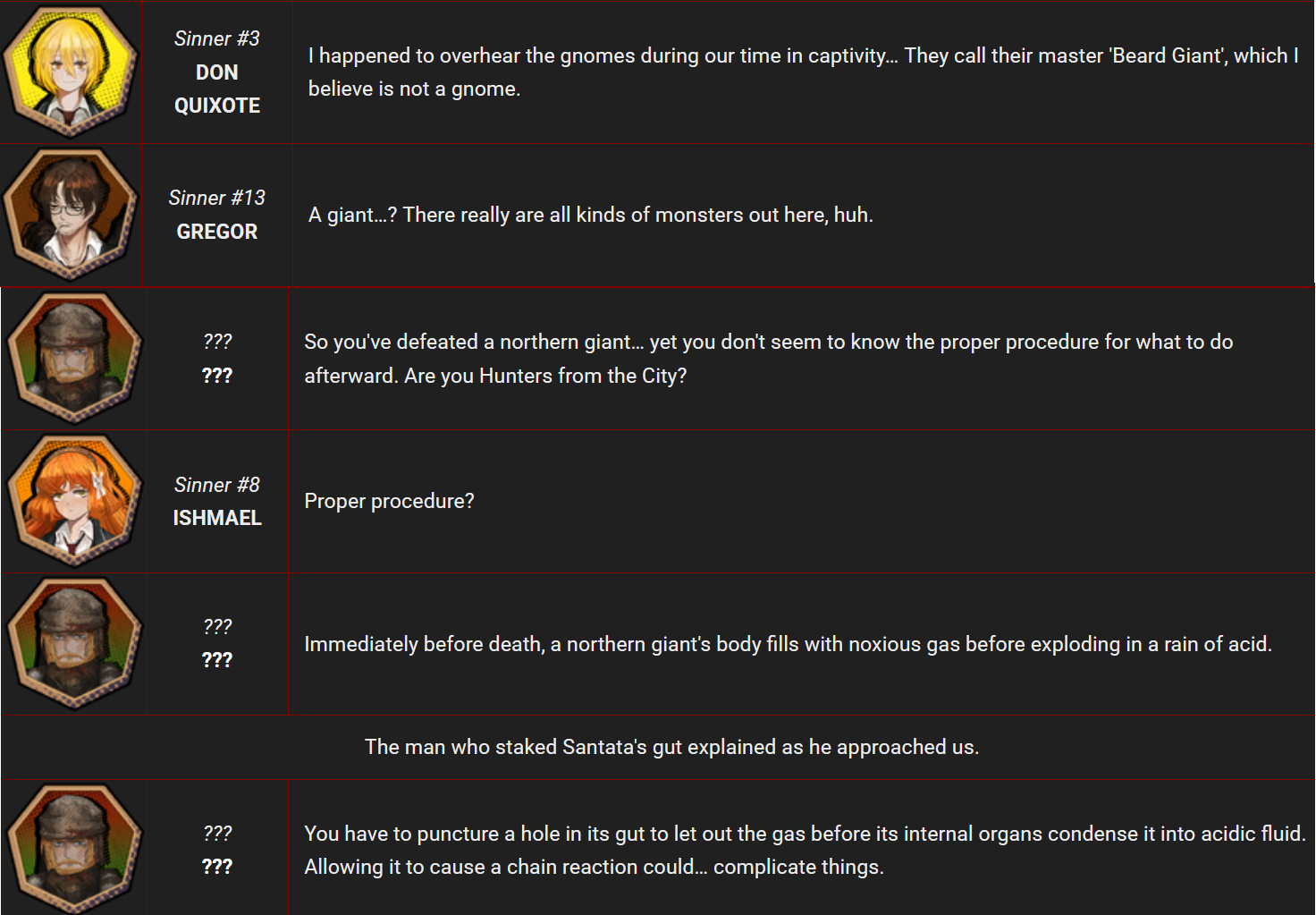Select the ISHMAEL name label

click(217, 518)
